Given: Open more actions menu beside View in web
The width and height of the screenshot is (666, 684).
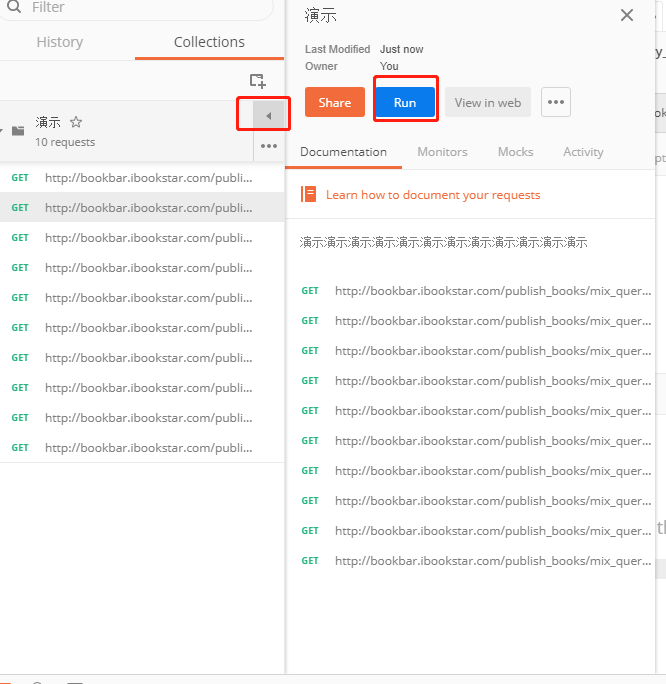Looking at the screenshot, I should (556, 102).
